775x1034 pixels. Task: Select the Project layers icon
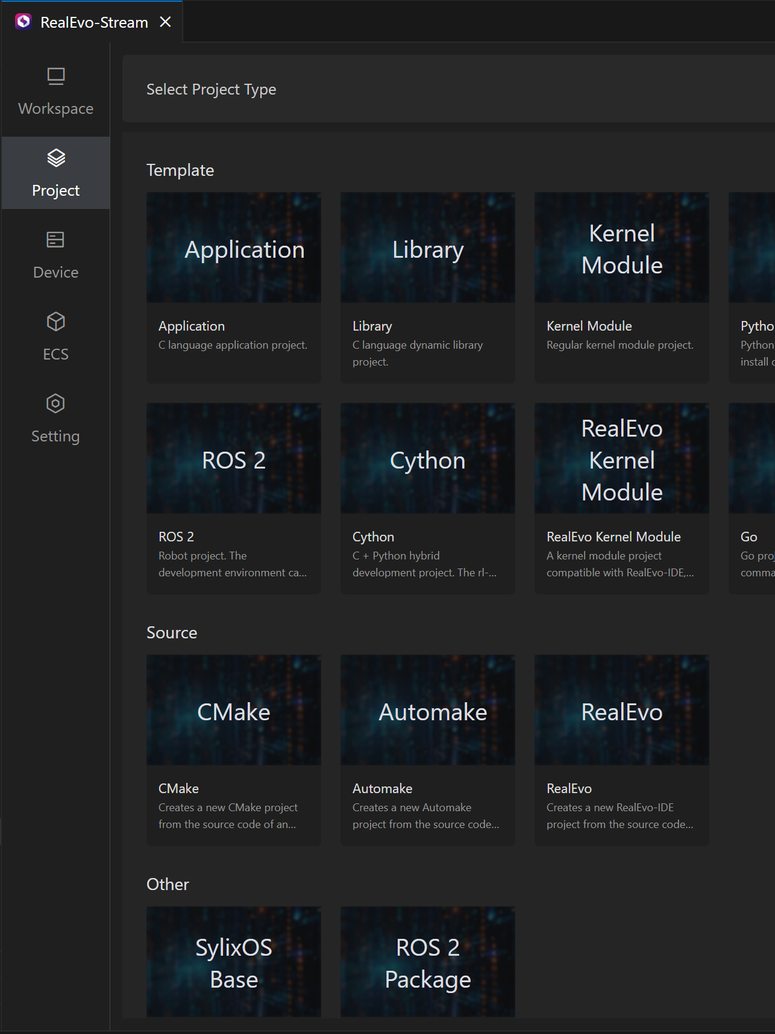pos(56,158)
